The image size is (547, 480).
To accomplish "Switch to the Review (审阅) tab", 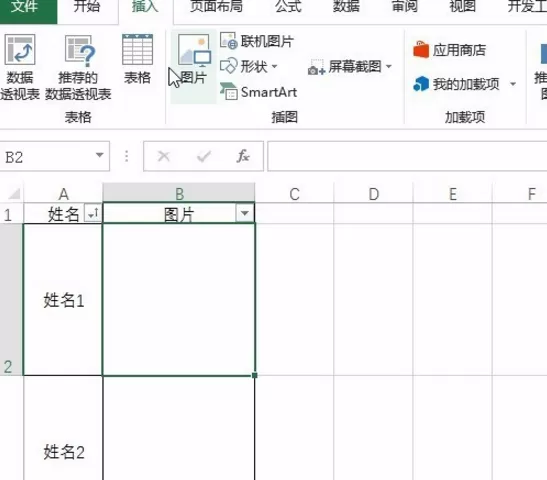I will click(404, 7).
